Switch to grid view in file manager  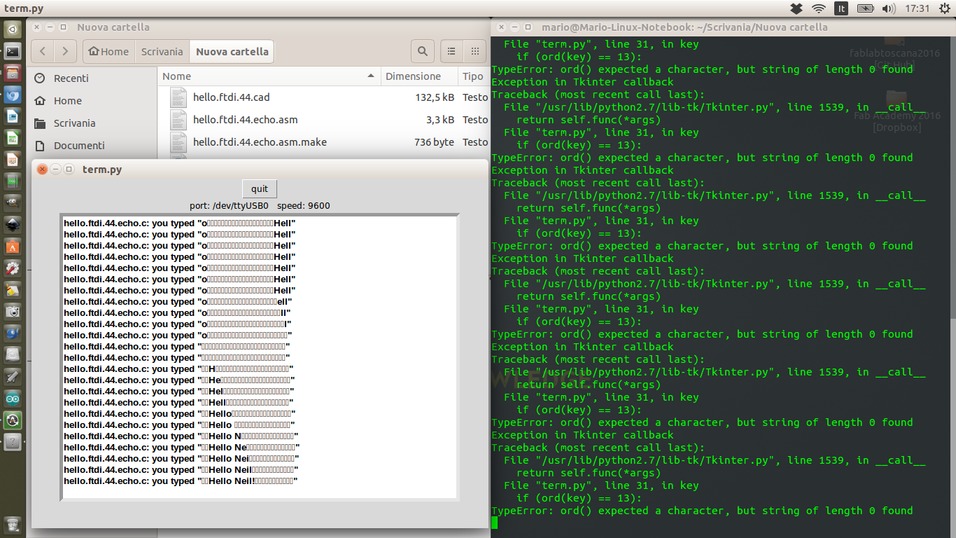pos(474,51)
